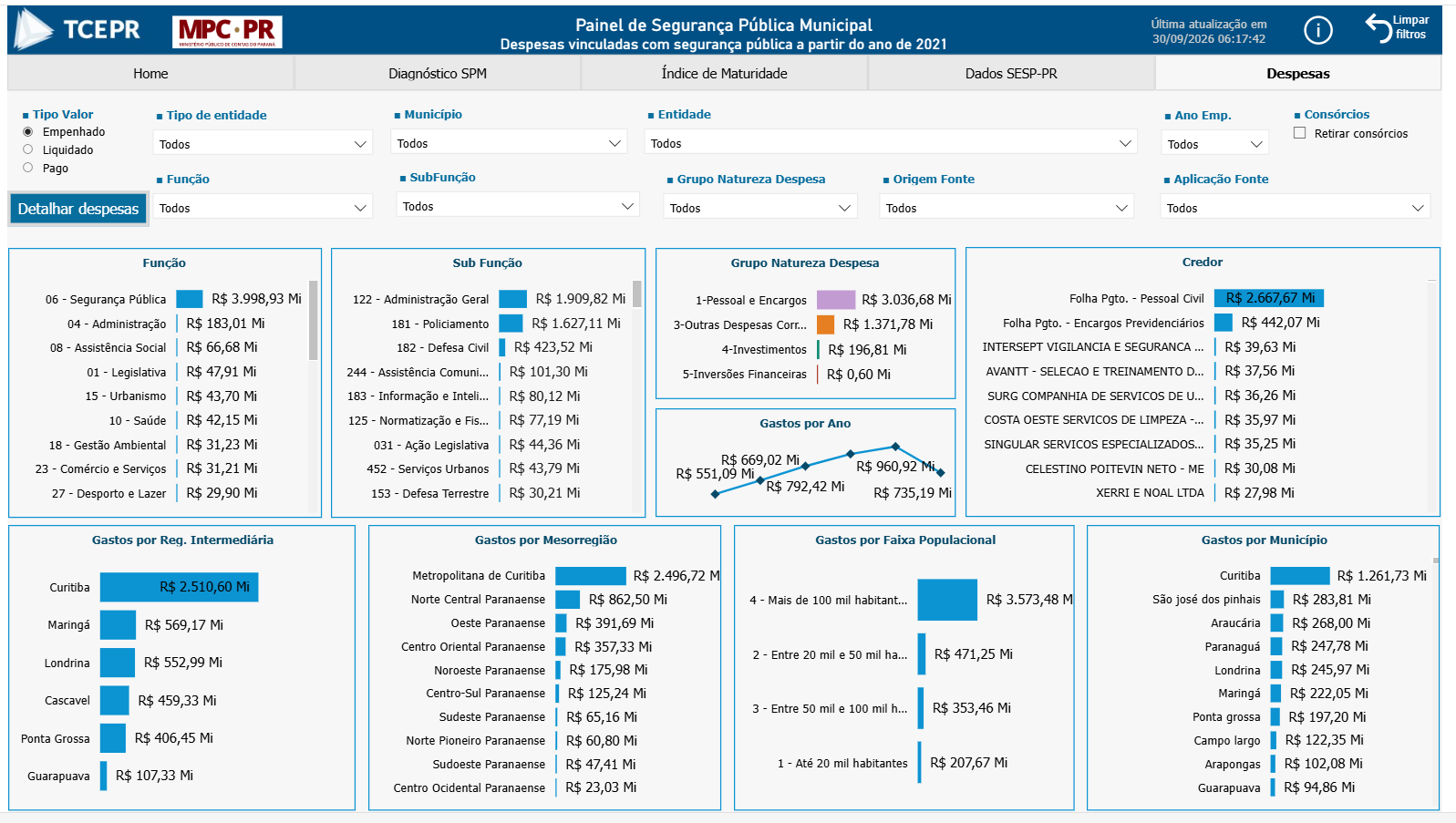Click the MPC-PR logo
1456x823 pixels.
[x=227, y=32]
